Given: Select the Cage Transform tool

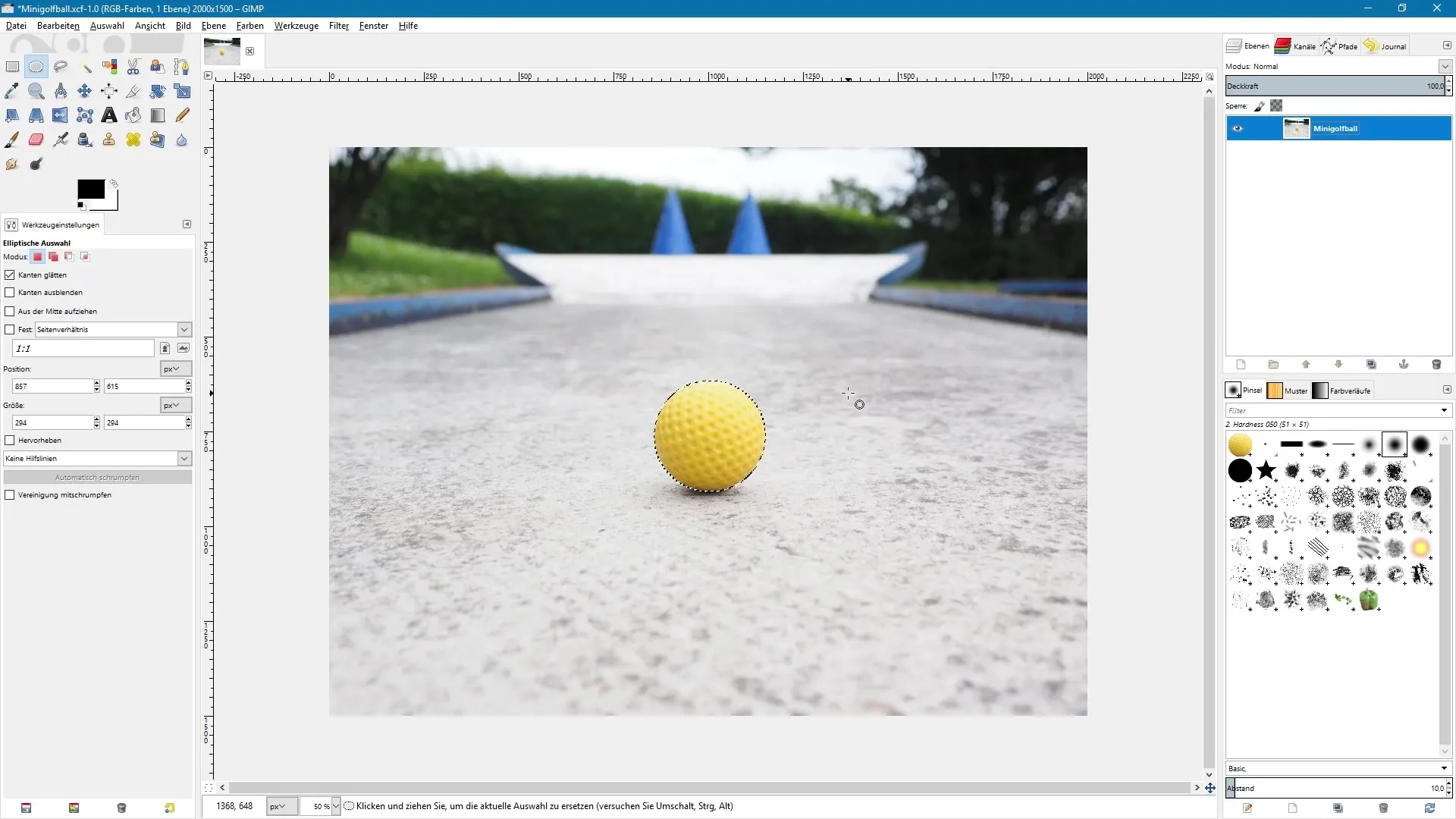Looking at the screenshot, I should click(x=85, y=115).
